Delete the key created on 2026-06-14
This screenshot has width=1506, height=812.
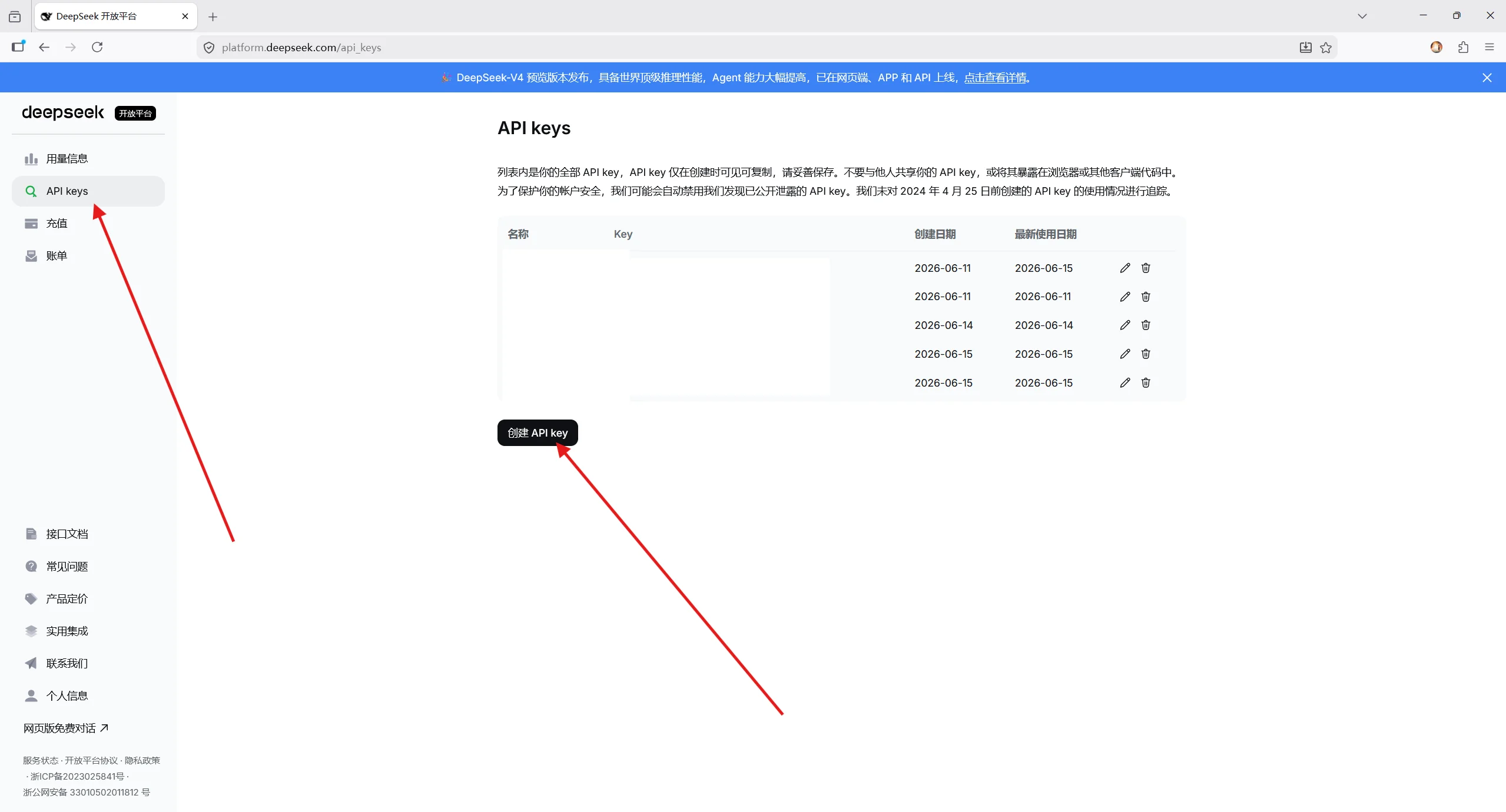pos(1146,325)
